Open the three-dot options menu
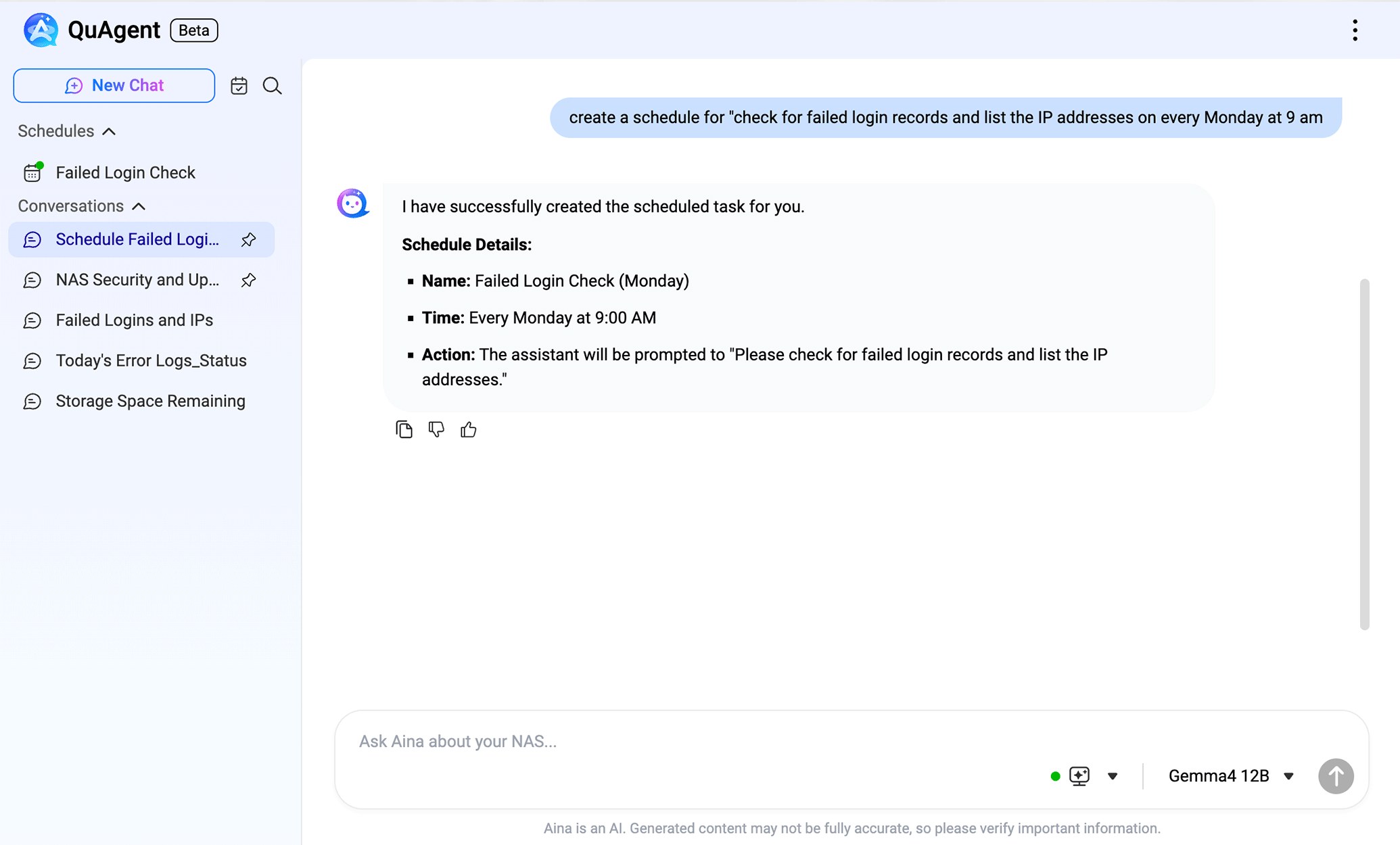This screenshot has width=1400, height=845. pos(1355,30)
